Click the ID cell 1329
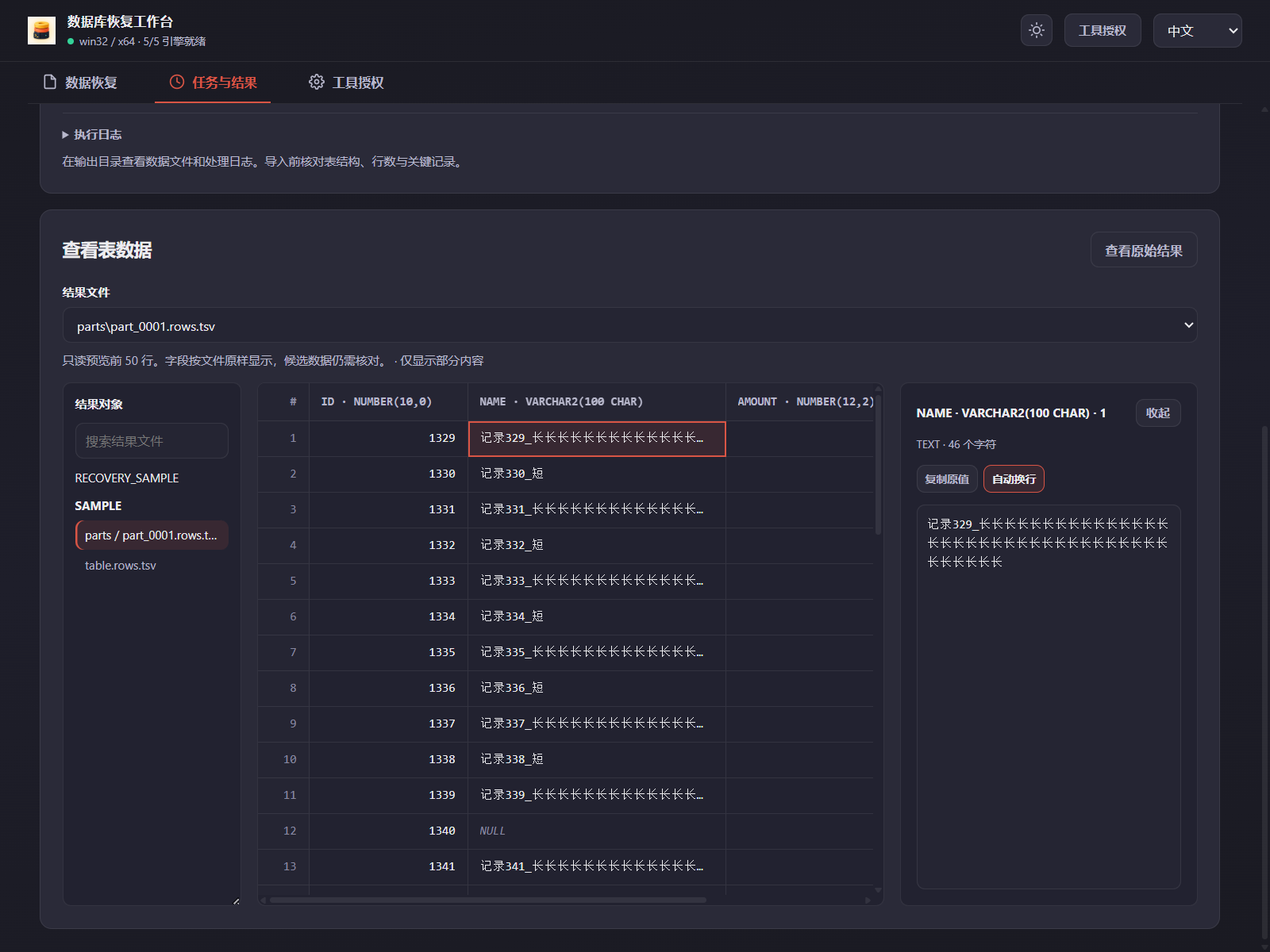Screen dimensions: 1270x952 [388, 439]
